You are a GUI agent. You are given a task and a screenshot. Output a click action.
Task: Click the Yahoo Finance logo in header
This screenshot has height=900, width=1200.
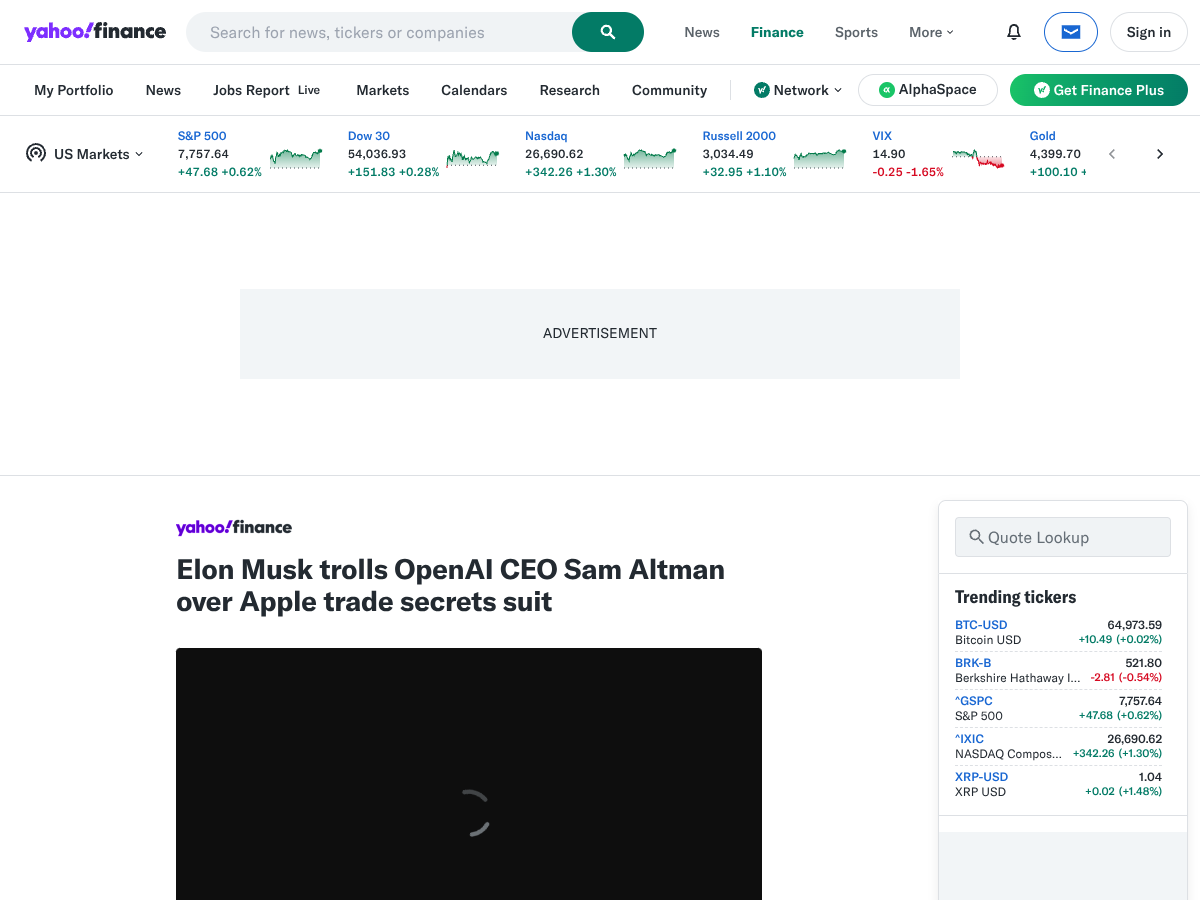click(95, 31)
